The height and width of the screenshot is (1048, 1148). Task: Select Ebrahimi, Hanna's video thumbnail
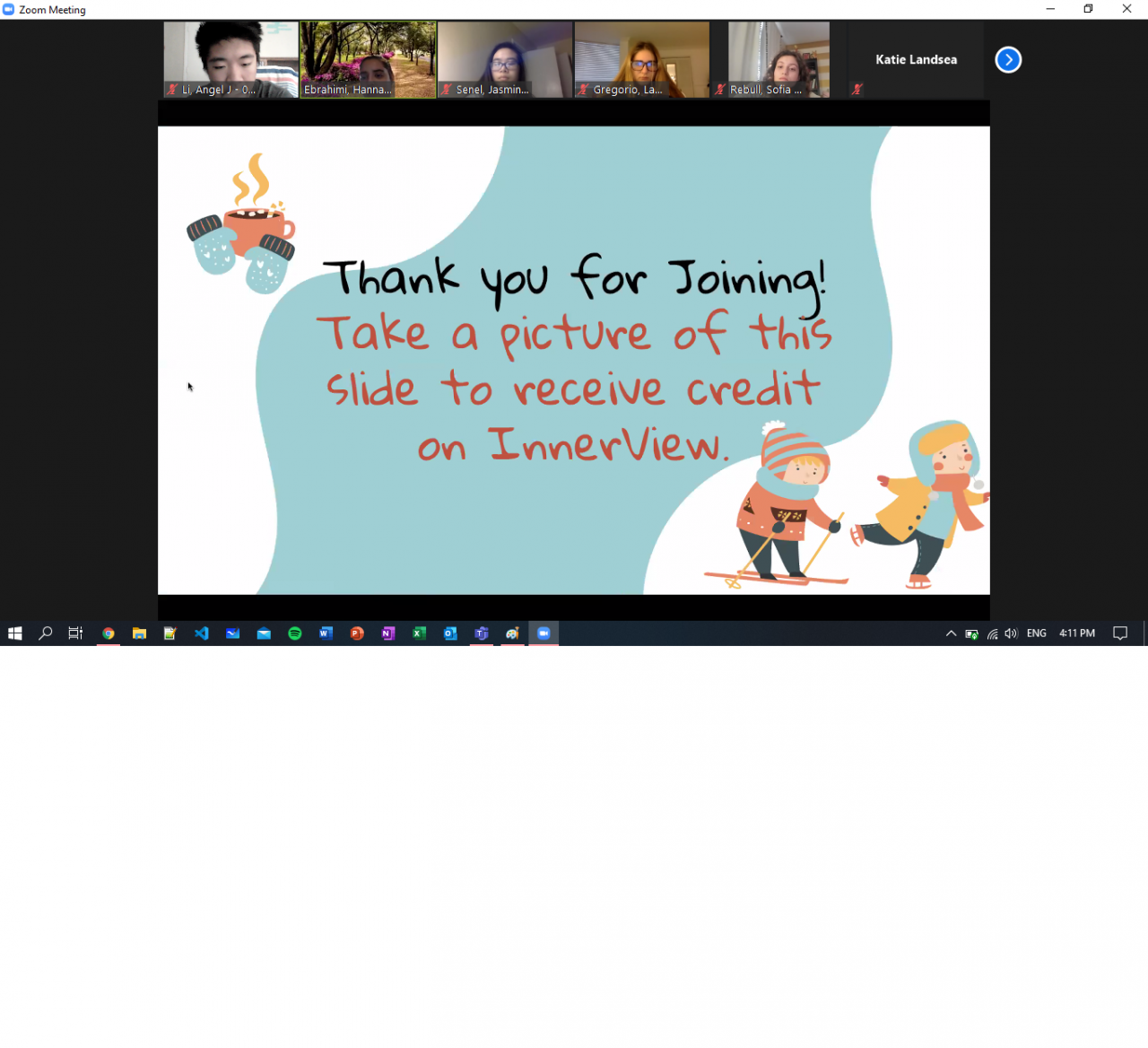click(x=368, y=60)
